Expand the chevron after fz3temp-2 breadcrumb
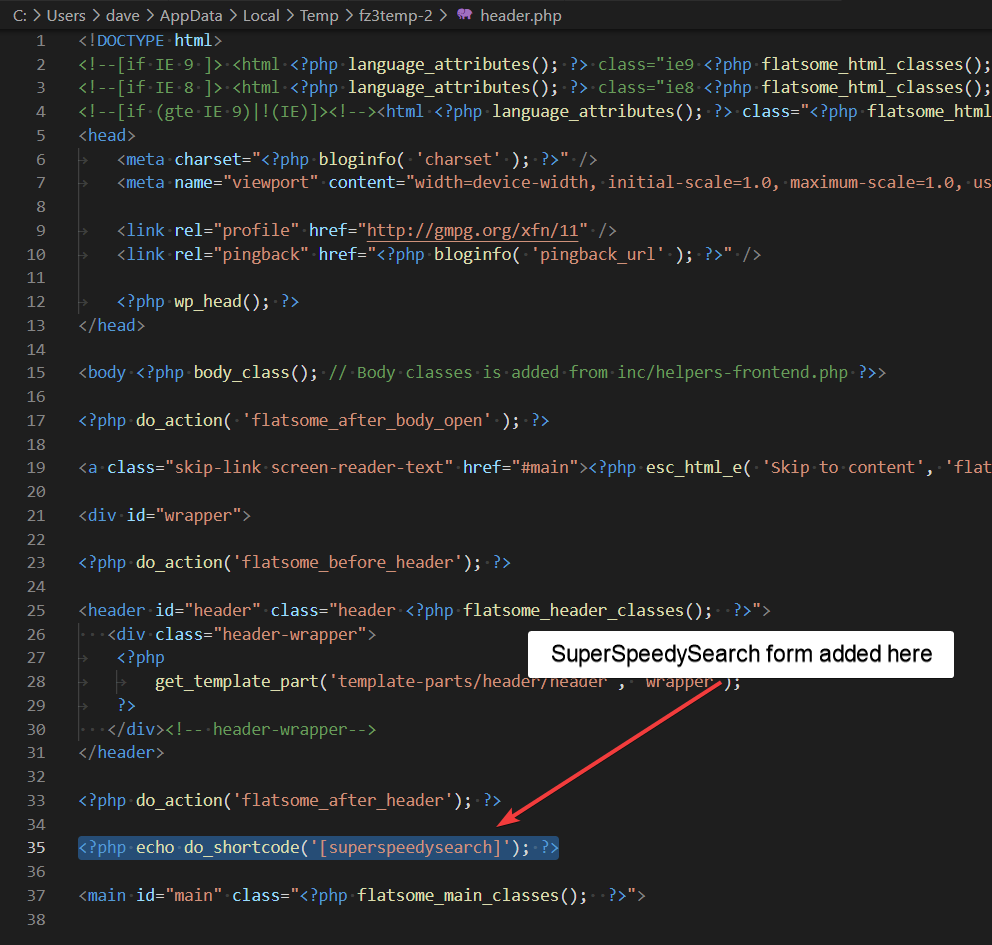The height and width of the screenshot is (945, 992). click(443, 16)
